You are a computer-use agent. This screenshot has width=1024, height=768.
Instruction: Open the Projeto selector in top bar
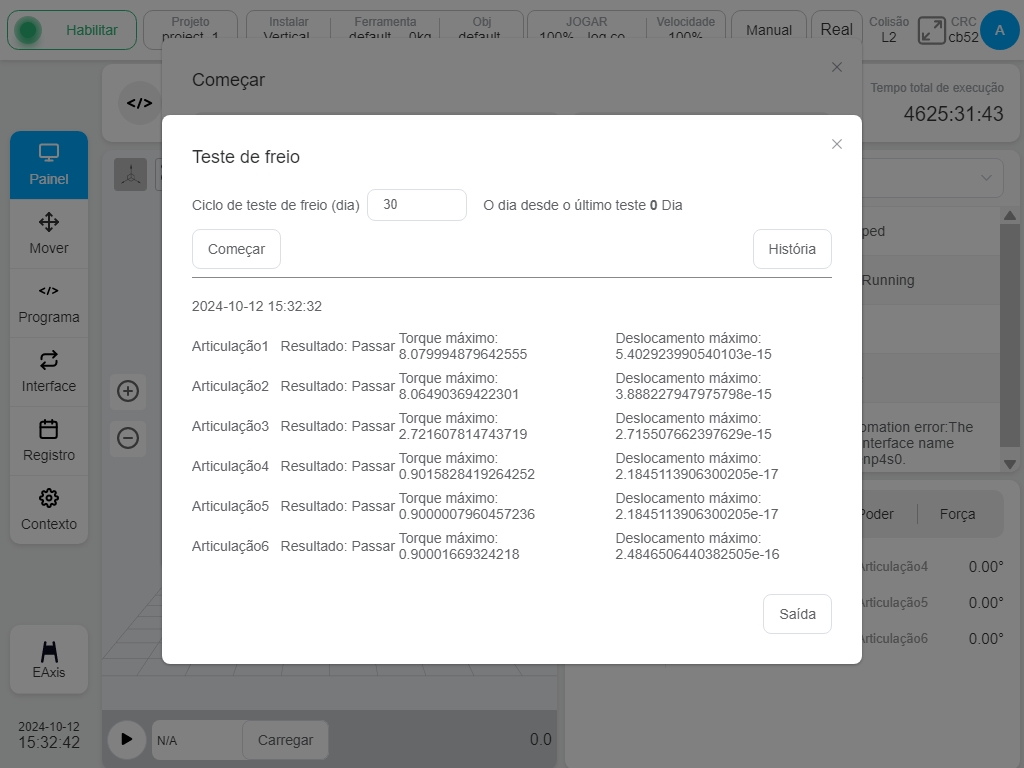190,29
